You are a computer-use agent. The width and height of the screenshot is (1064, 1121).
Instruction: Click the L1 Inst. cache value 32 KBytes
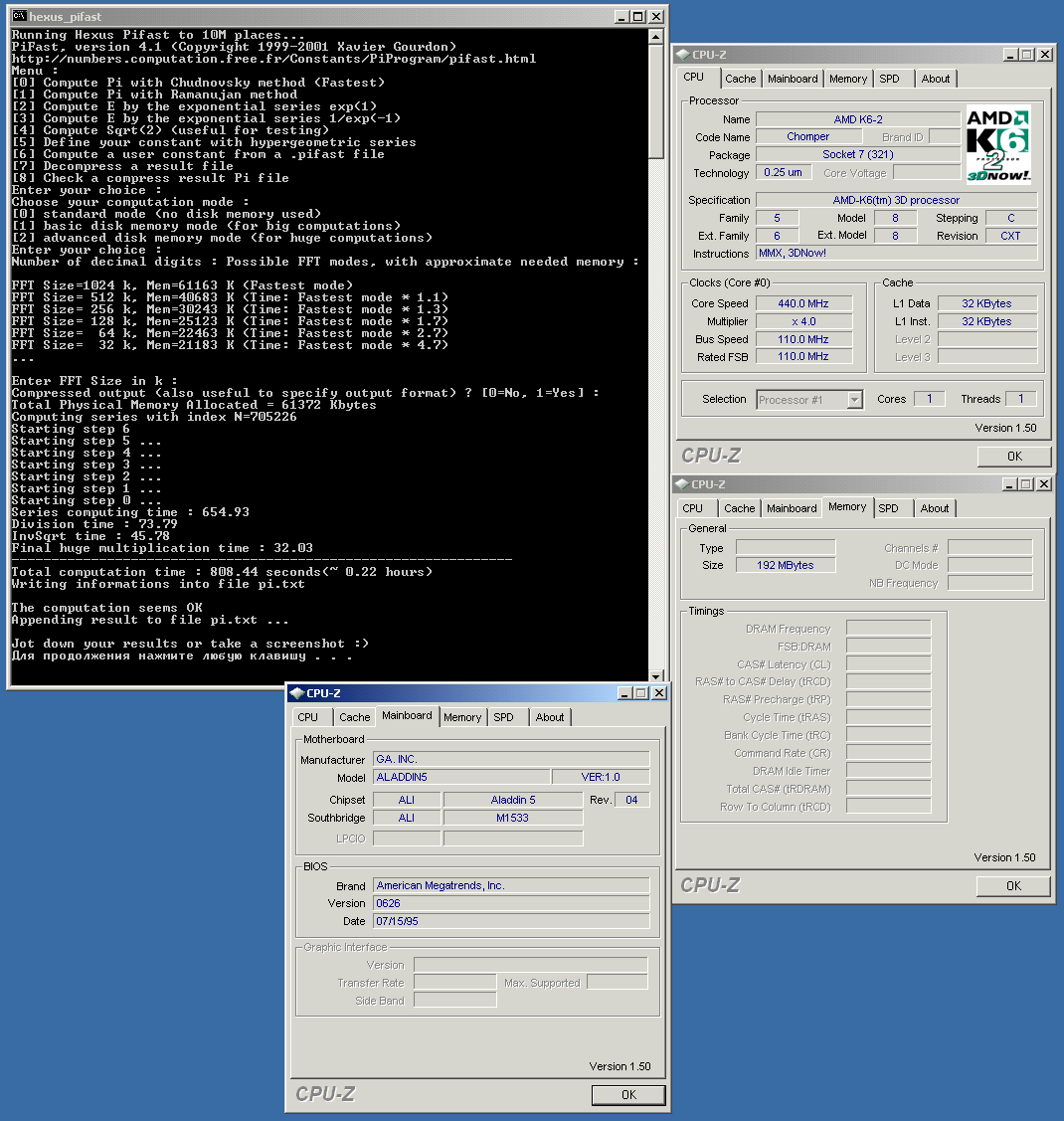pyautogui.click(x=986, y=321)
